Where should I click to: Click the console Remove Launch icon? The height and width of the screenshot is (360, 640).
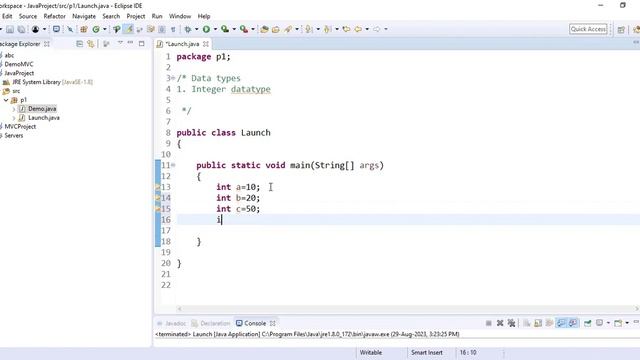click(x=500, y=323)
